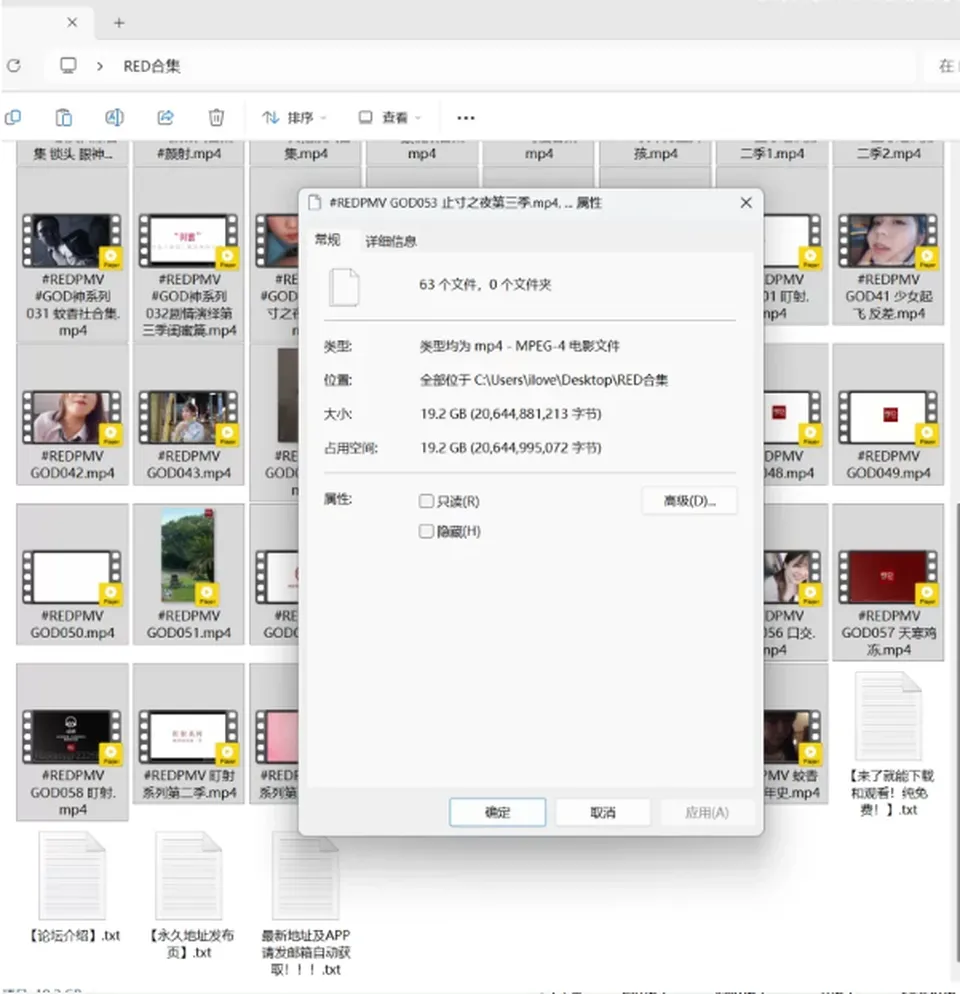Click the 确定 button

click(x=497, y=812)
